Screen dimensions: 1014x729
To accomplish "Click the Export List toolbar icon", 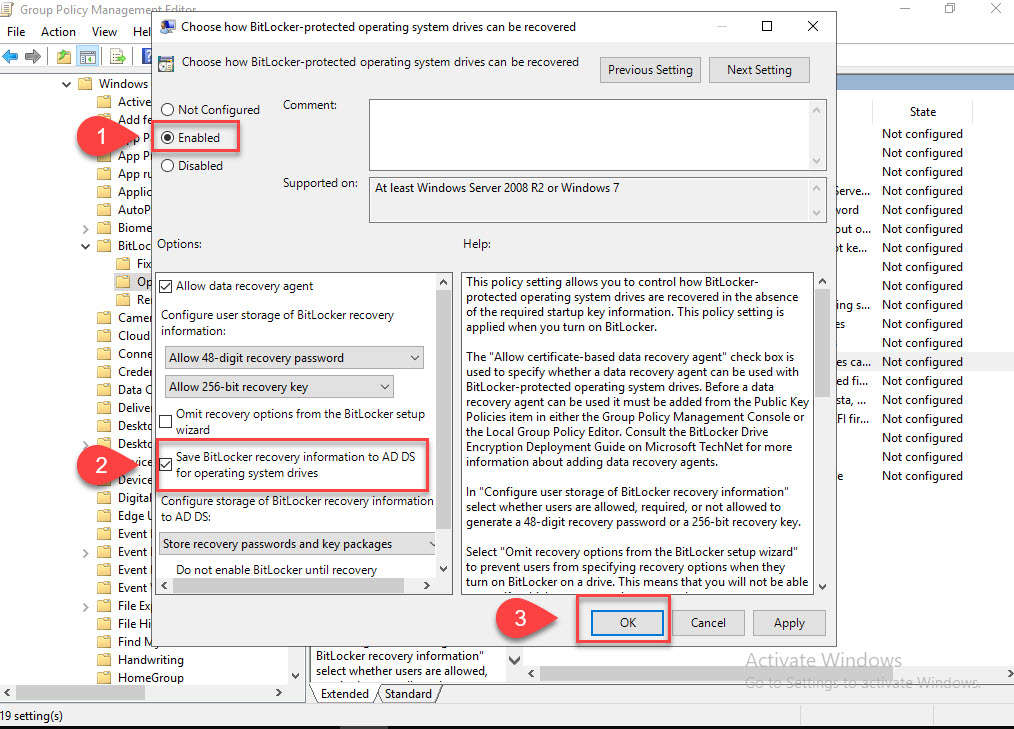I will tap(117, 57).
